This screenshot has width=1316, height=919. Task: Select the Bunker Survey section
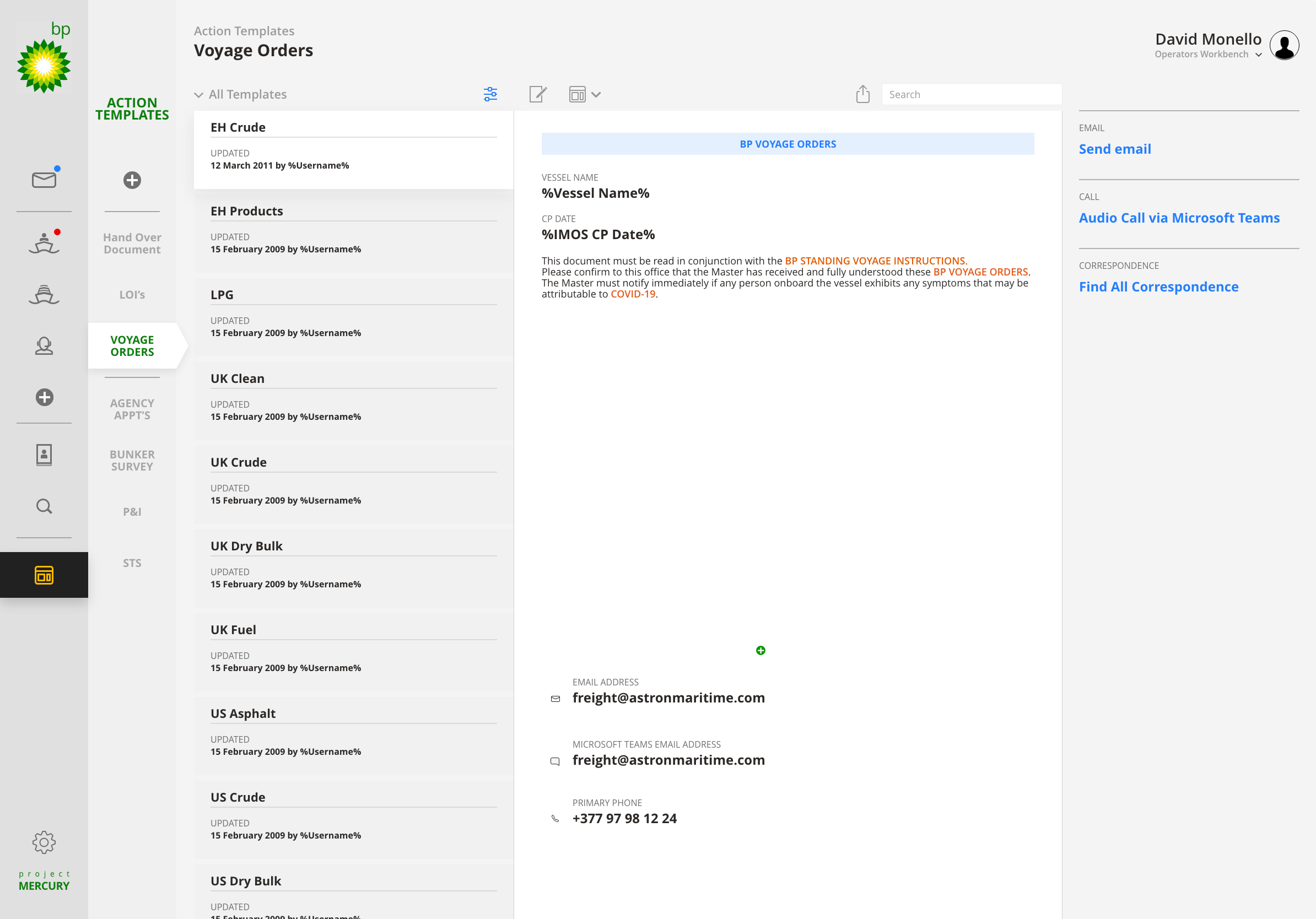click(132, 460)
